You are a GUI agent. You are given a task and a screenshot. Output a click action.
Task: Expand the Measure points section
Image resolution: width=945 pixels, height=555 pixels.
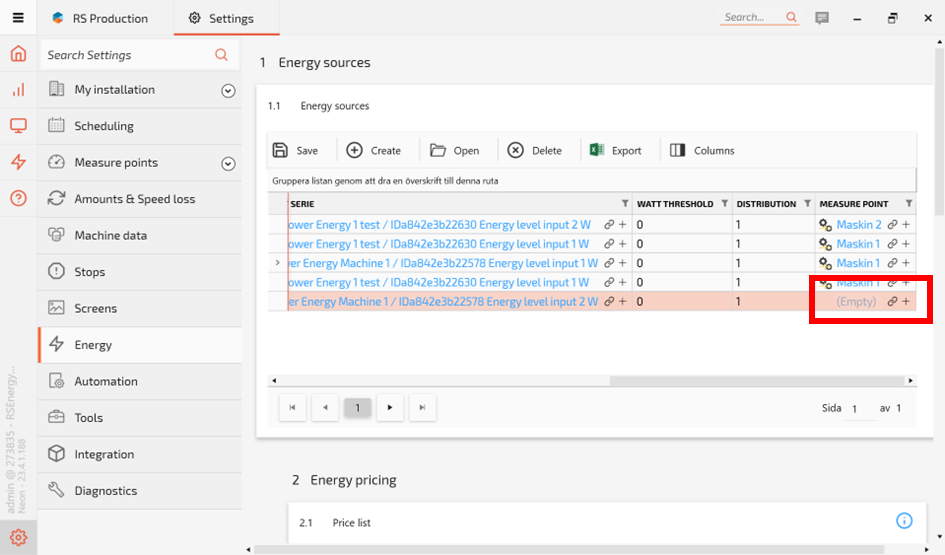click(228, 164)
